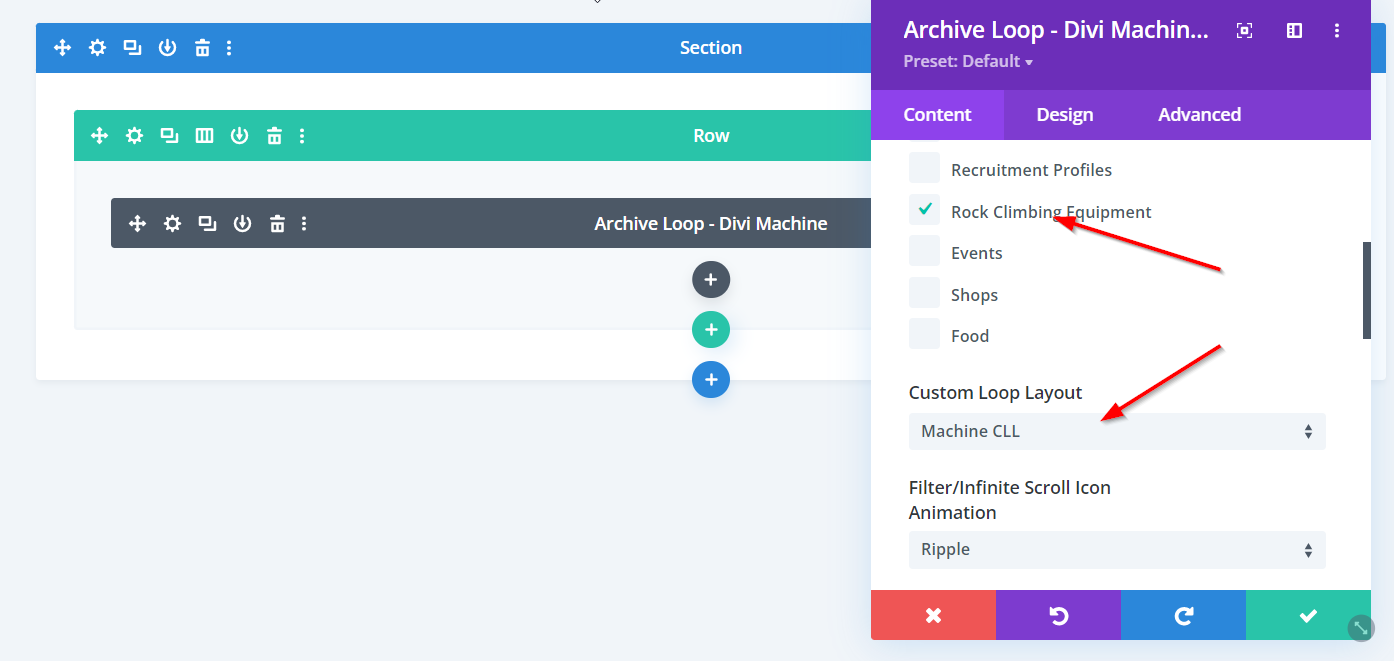This screenshot has height=661, width=1394.
Task: Expand the Preset: Default selector
Action: pyautogui.click(x=967, y=62)
